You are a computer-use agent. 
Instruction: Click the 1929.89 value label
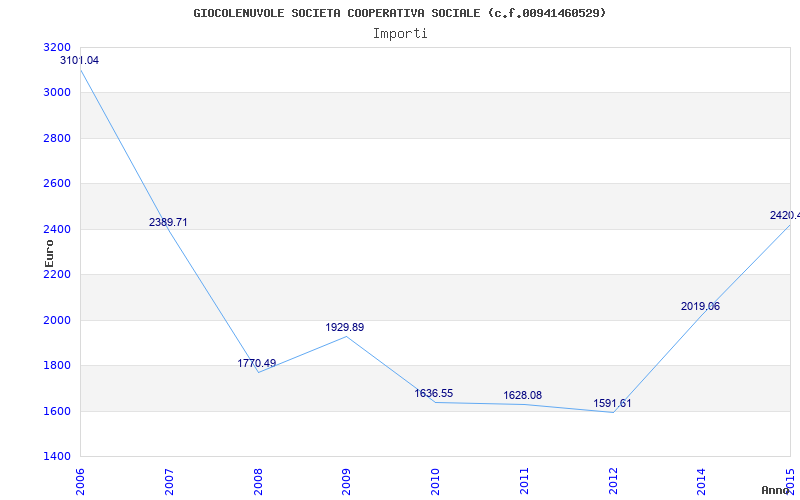(345, 328)
